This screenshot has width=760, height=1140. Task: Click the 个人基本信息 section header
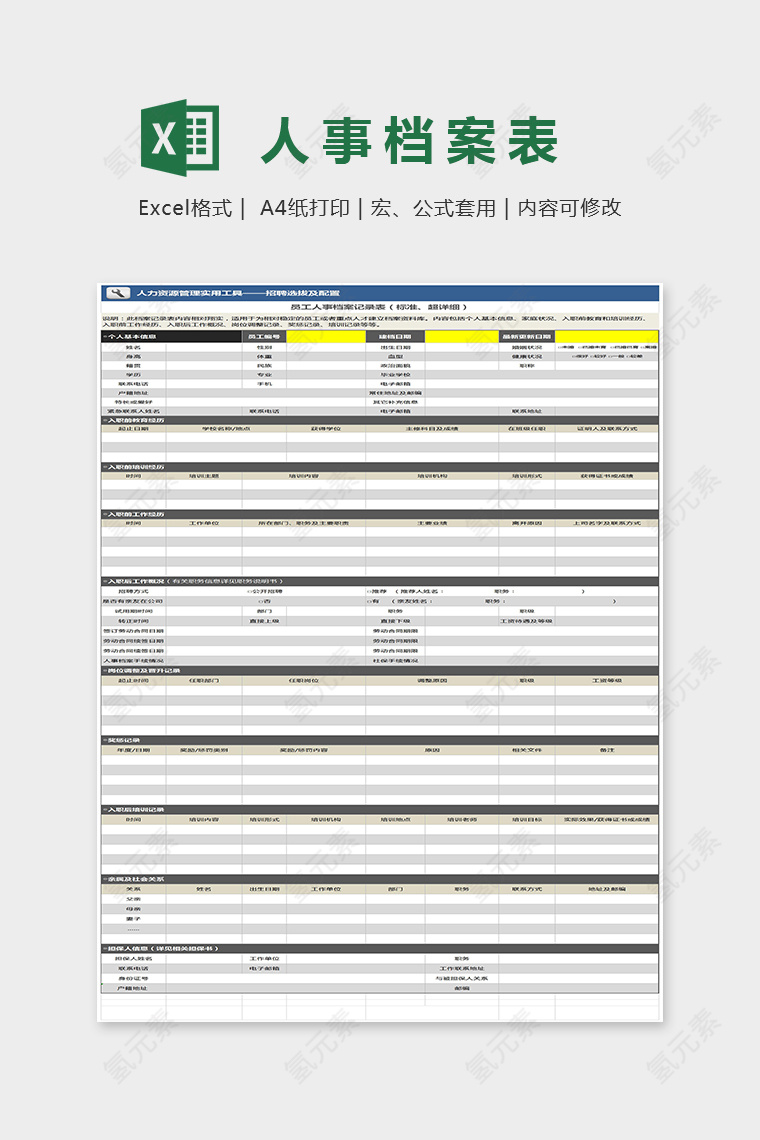[172, 337]
